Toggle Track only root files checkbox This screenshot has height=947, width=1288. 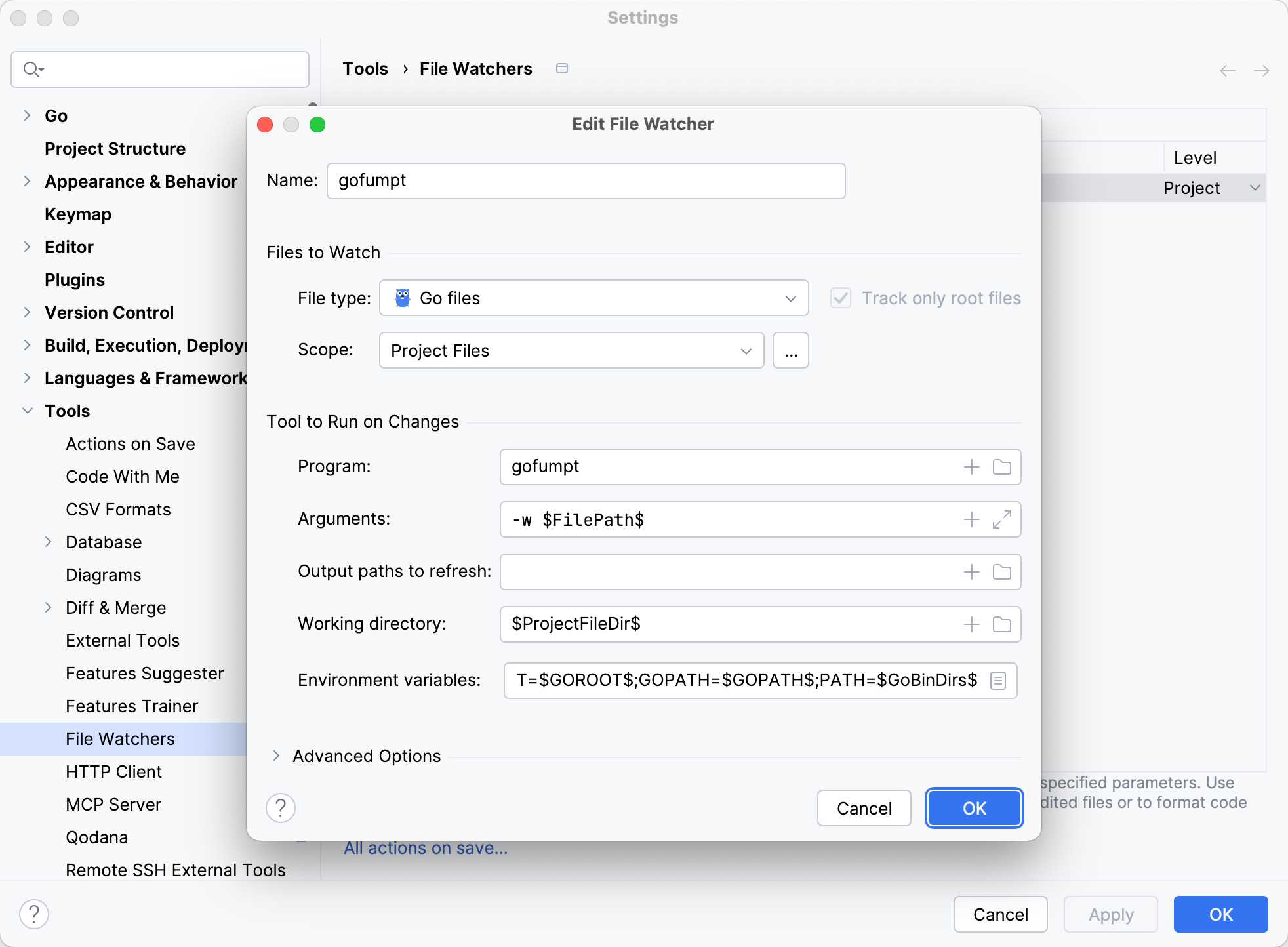coord(841,298)
